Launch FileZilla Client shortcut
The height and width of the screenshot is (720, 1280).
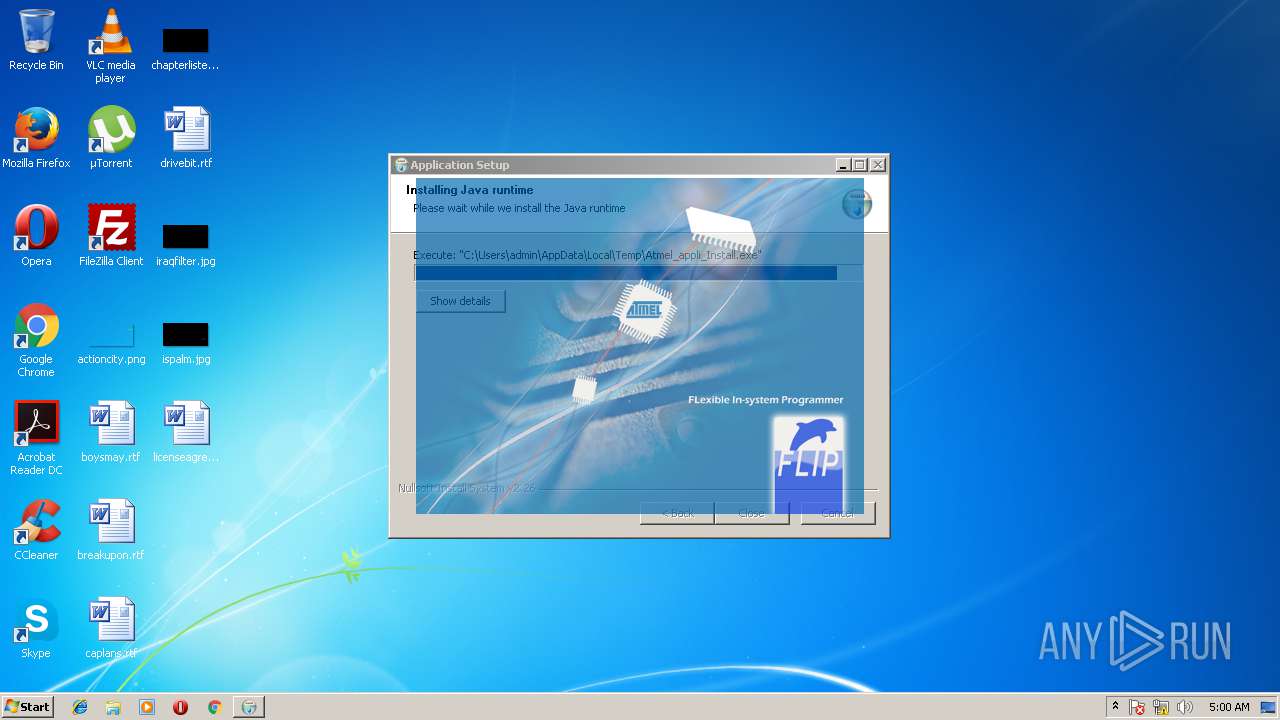coord(111,236)
